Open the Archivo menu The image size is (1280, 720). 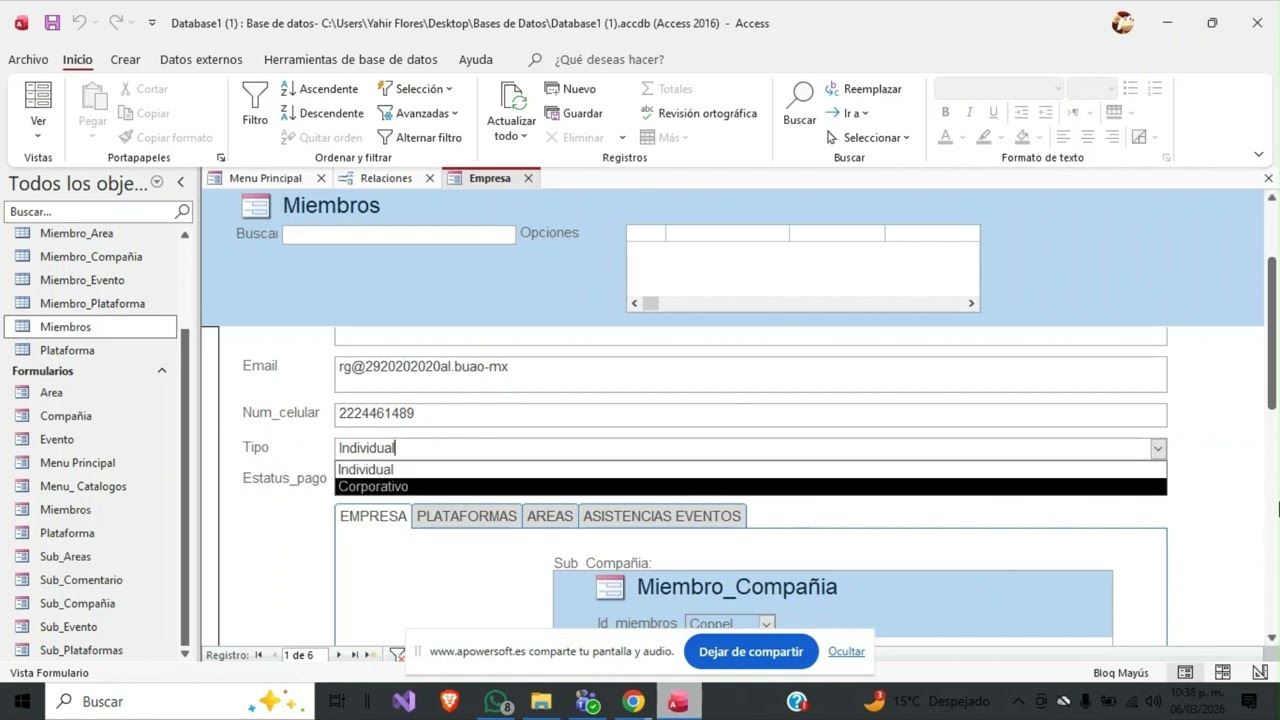coord(28,60)
